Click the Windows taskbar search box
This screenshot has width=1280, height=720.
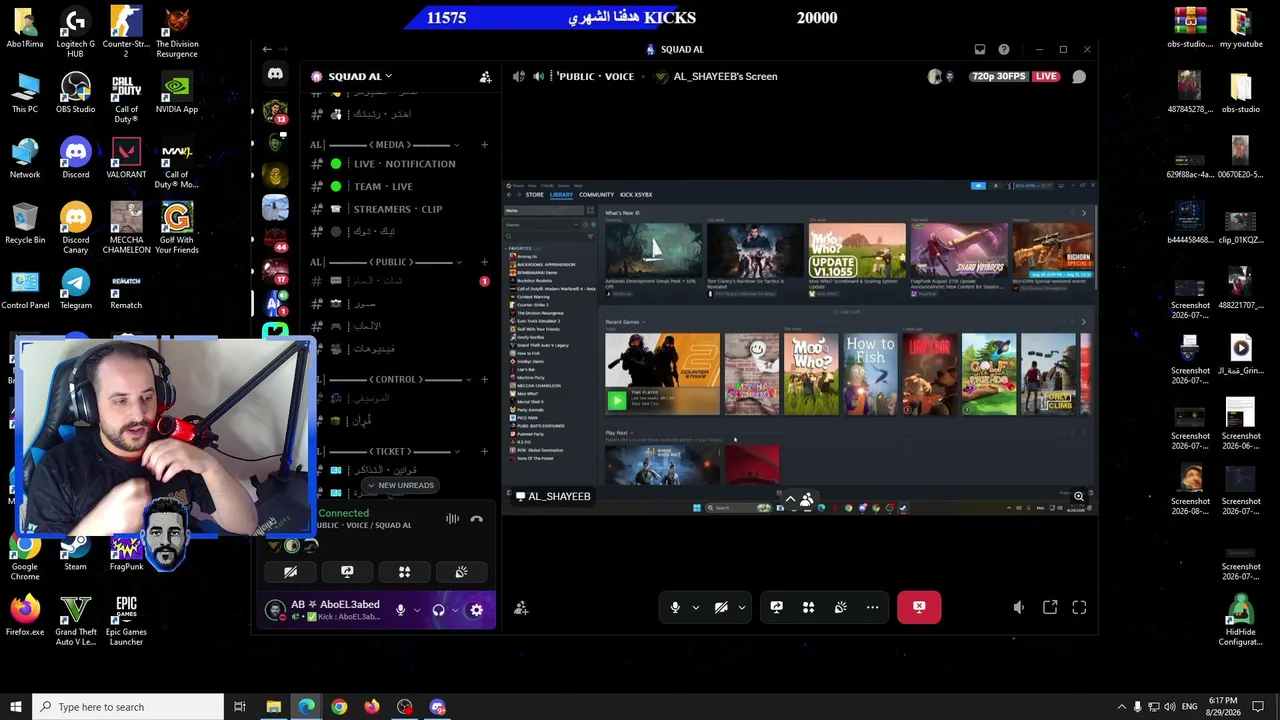tap(127, 707)
